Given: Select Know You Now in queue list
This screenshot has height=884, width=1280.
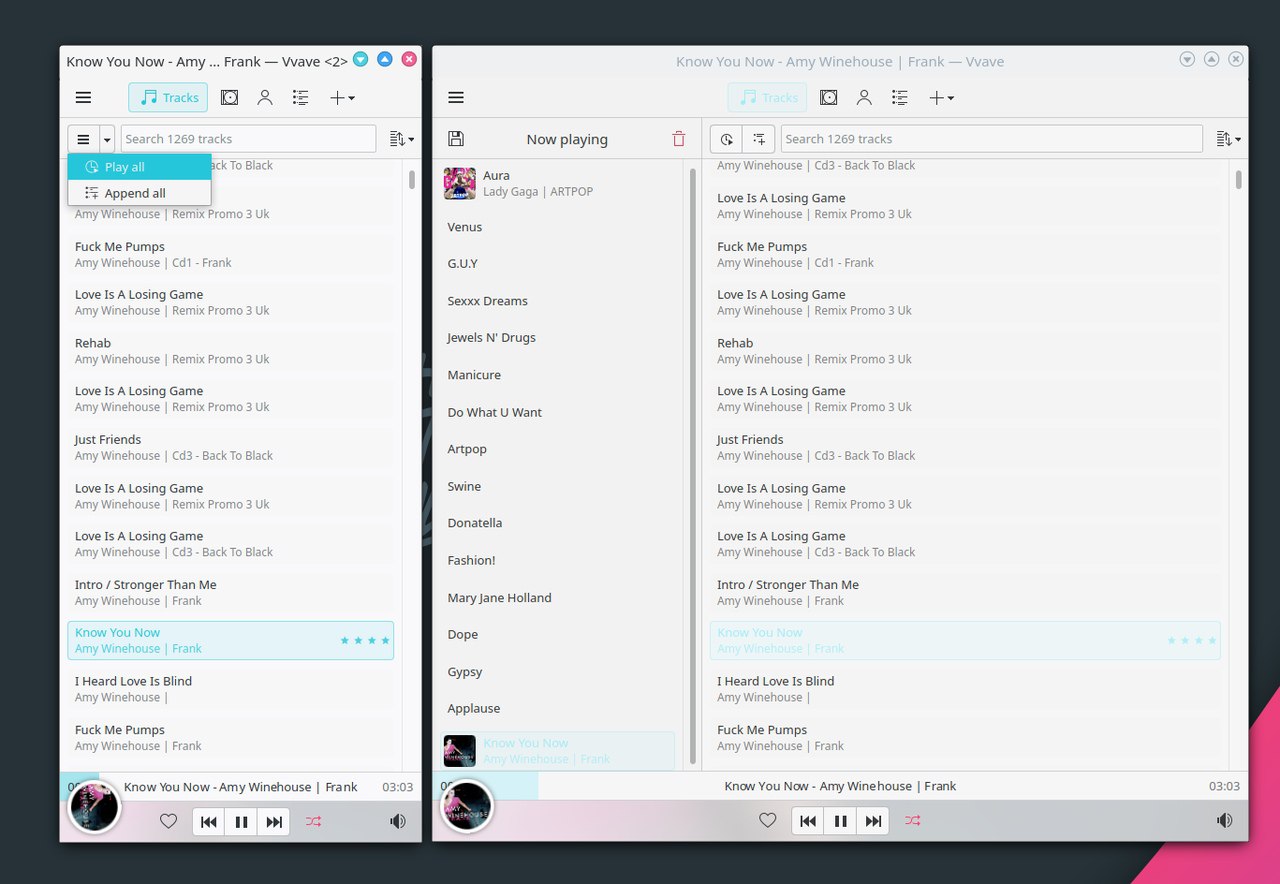Looking at the screenshot, I should click(559, 751).
